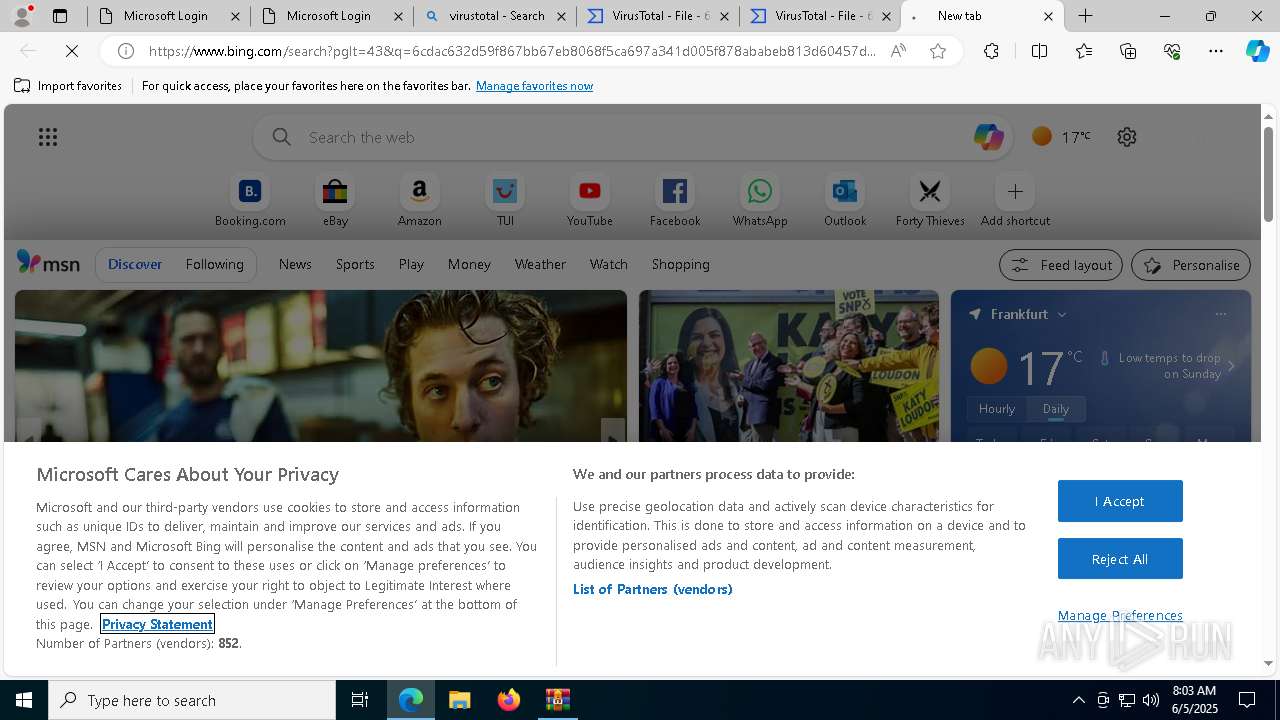The height and width of the screenshot is (720, 1280).
Task: Stop loading the page
Action: (72, 51)
